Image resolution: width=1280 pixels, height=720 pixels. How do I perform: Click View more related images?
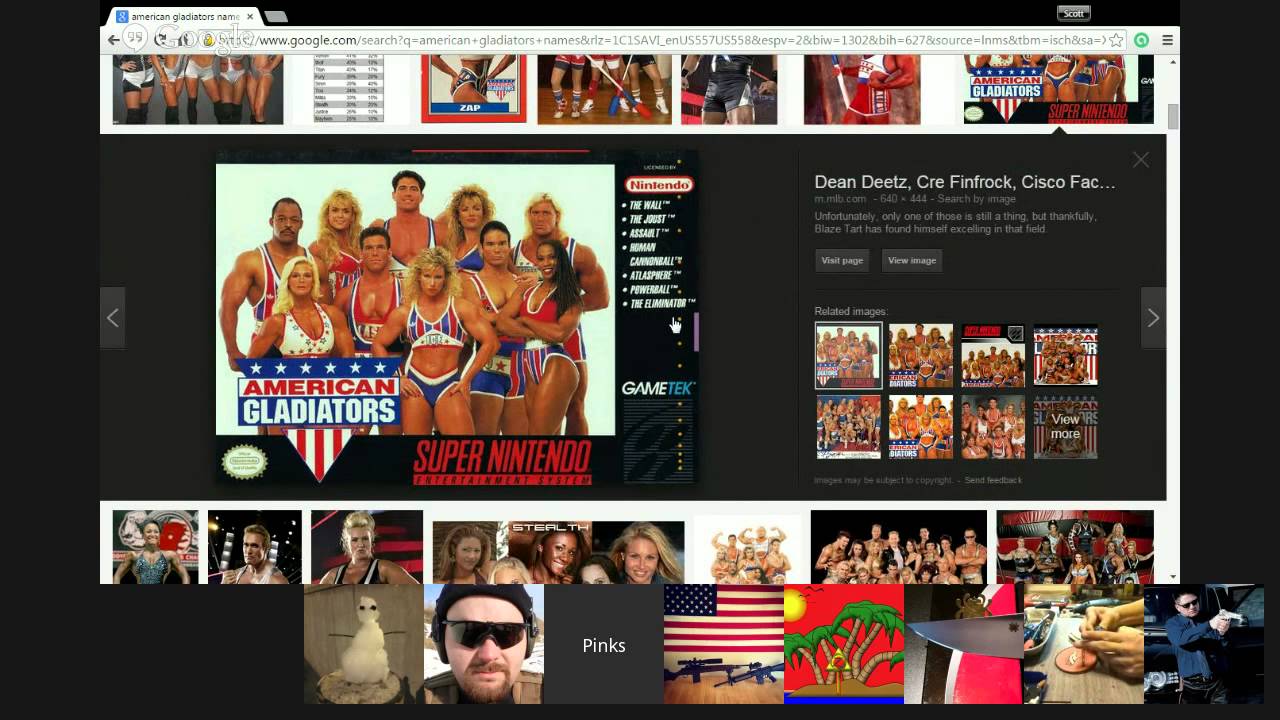[1065, 427]
